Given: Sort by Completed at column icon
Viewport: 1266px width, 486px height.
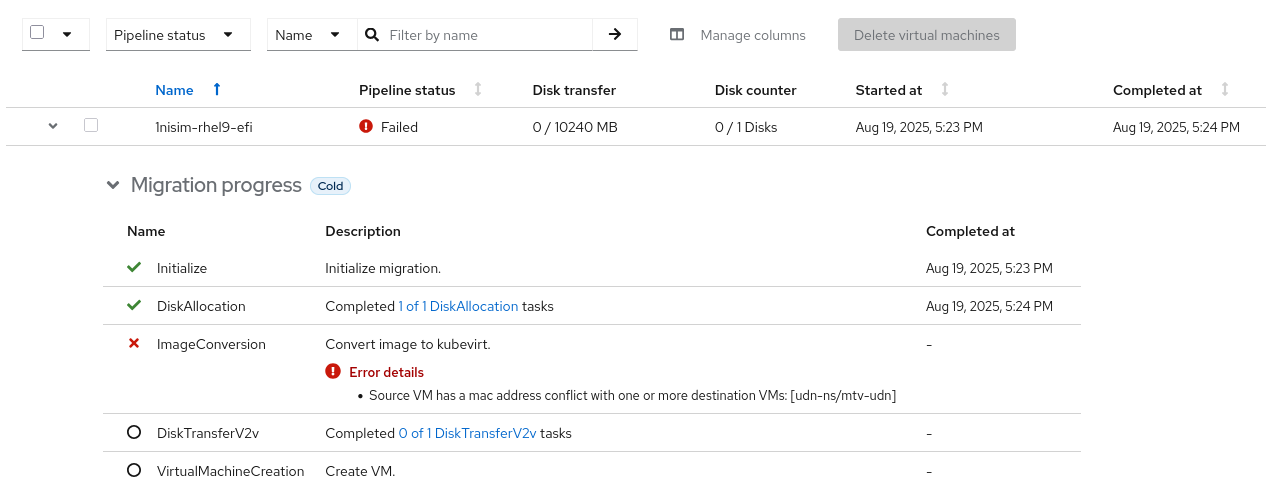Looking at the screenshot, I should point(1225,90).
